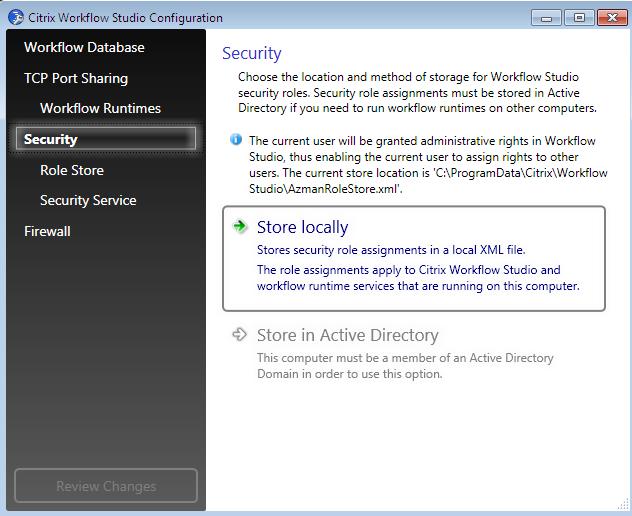Open the Security Service sub-item

point(88,200)
